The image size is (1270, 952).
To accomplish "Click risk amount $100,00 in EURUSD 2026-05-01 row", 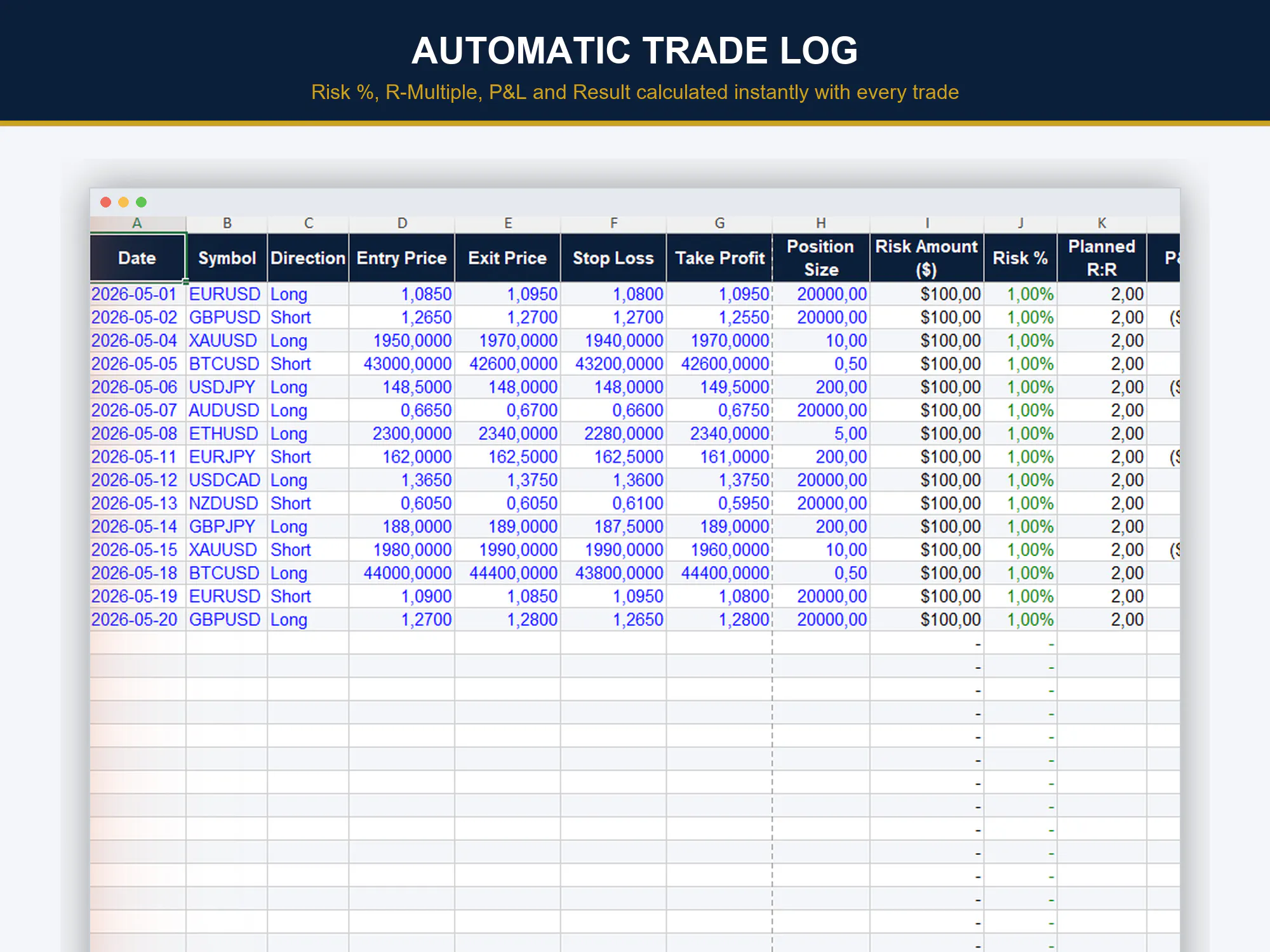I will (926, 294).
